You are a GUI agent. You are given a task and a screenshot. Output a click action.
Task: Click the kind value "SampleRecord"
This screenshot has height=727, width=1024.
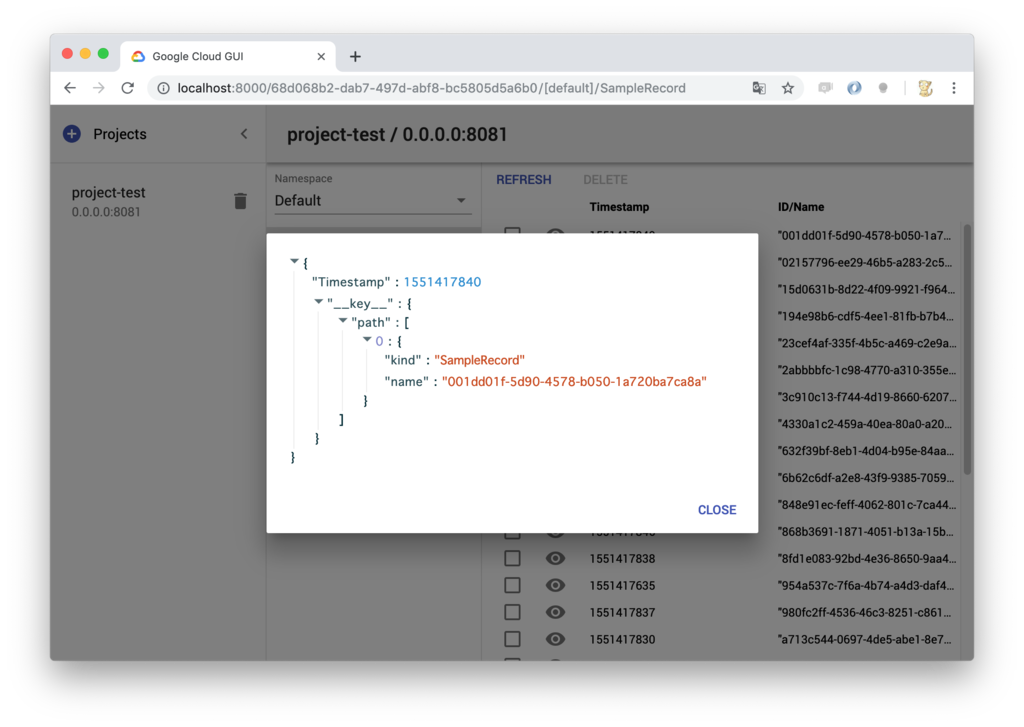(479, 360)
